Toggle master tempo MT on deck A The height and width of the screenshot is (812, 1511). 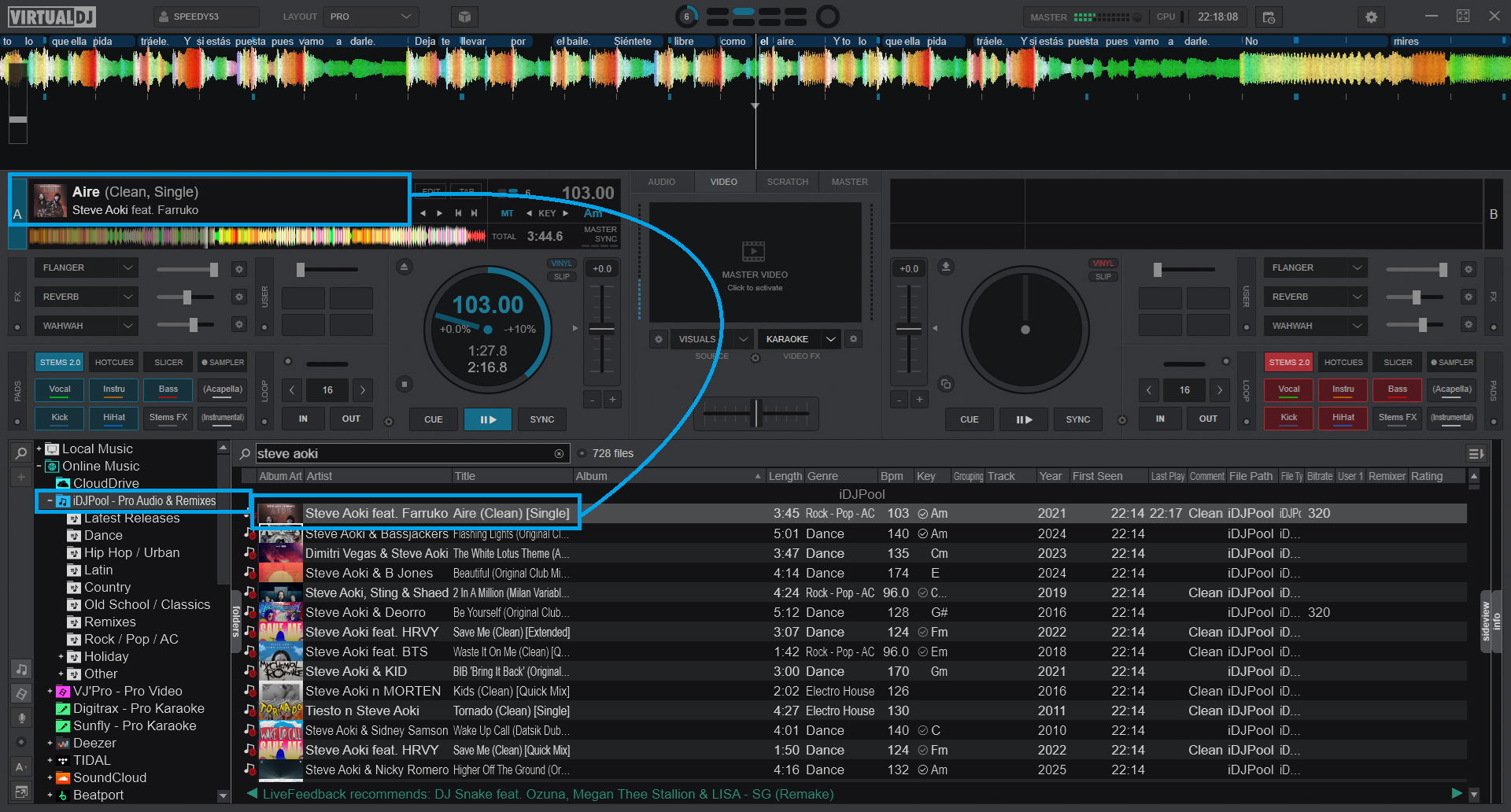507,213
